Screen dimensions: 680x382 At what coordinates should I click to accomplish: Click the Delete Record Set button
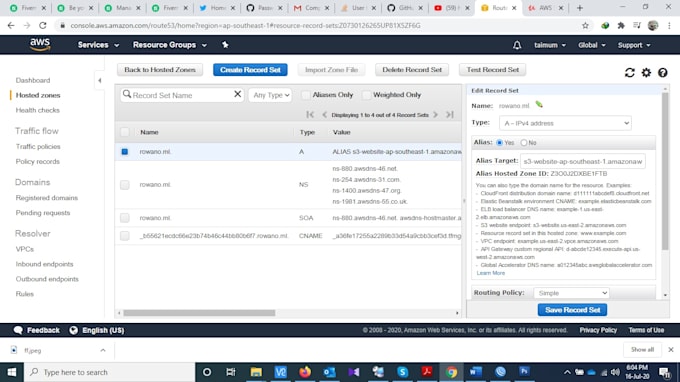(x=412, y=70)
